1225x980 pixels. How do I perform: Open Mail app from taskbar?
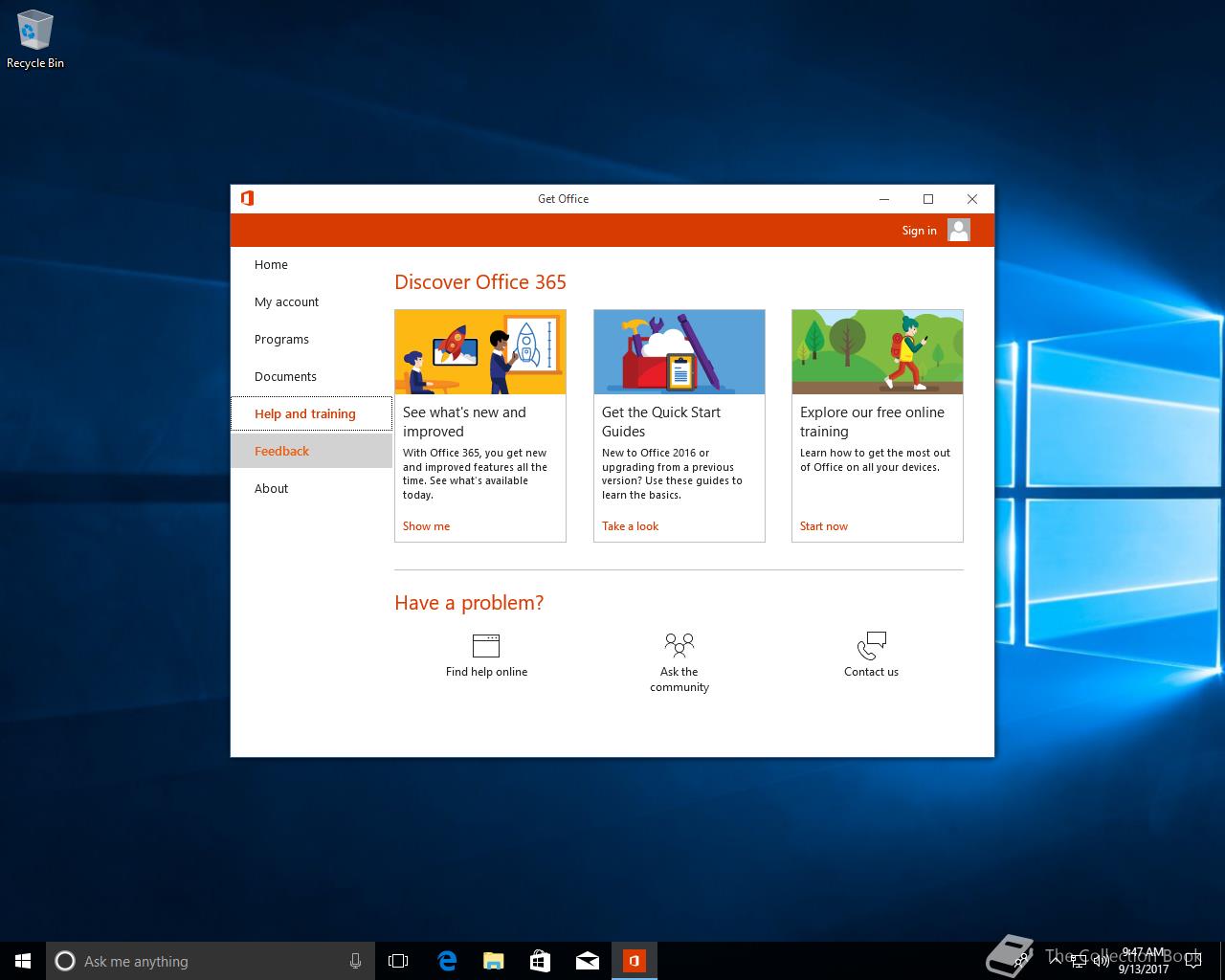[x=587, y=961]
